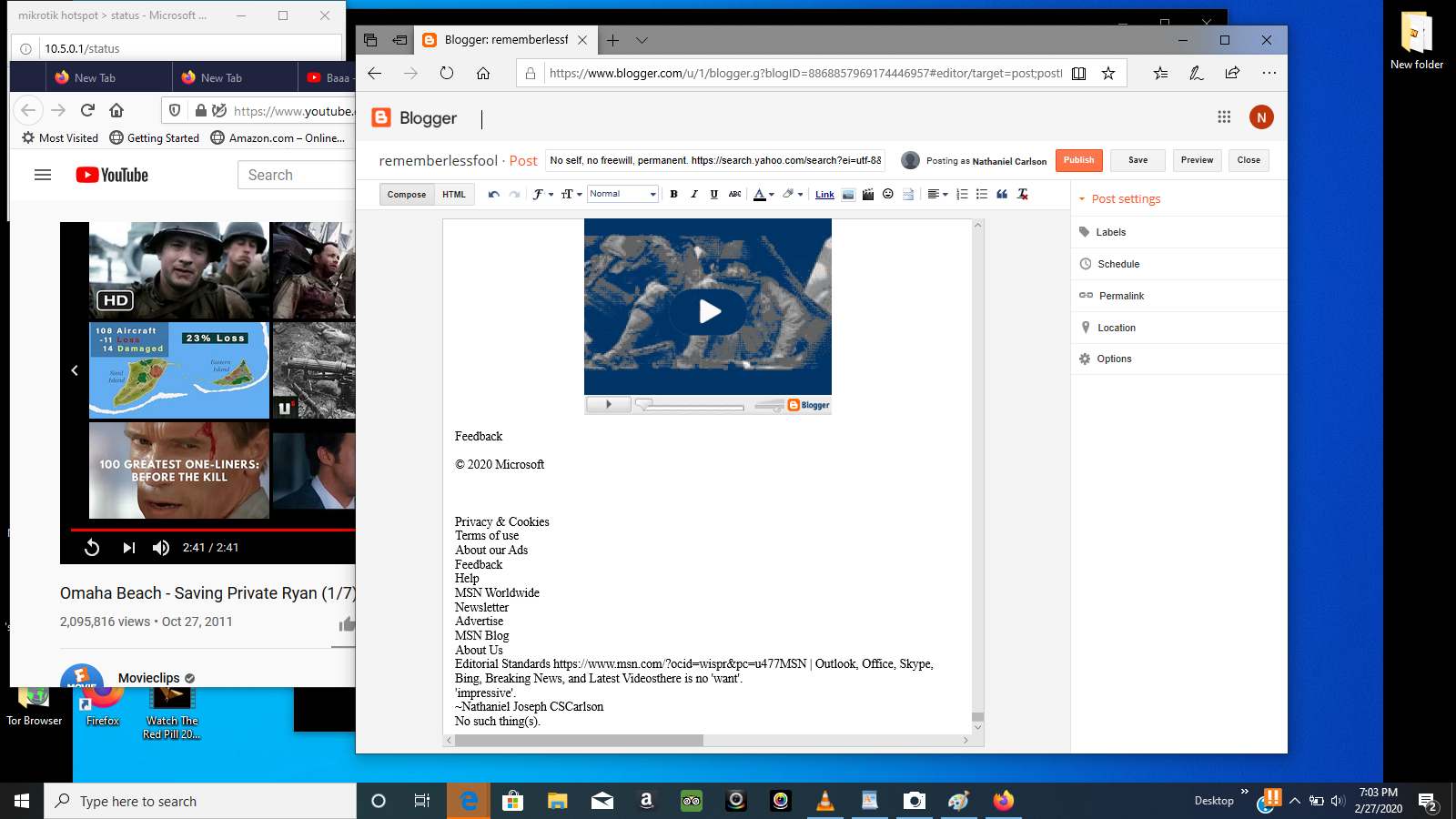Open the font family dropdown in Blogger
This screenshot has width=1456, height=819.
(x=542, y=194)
